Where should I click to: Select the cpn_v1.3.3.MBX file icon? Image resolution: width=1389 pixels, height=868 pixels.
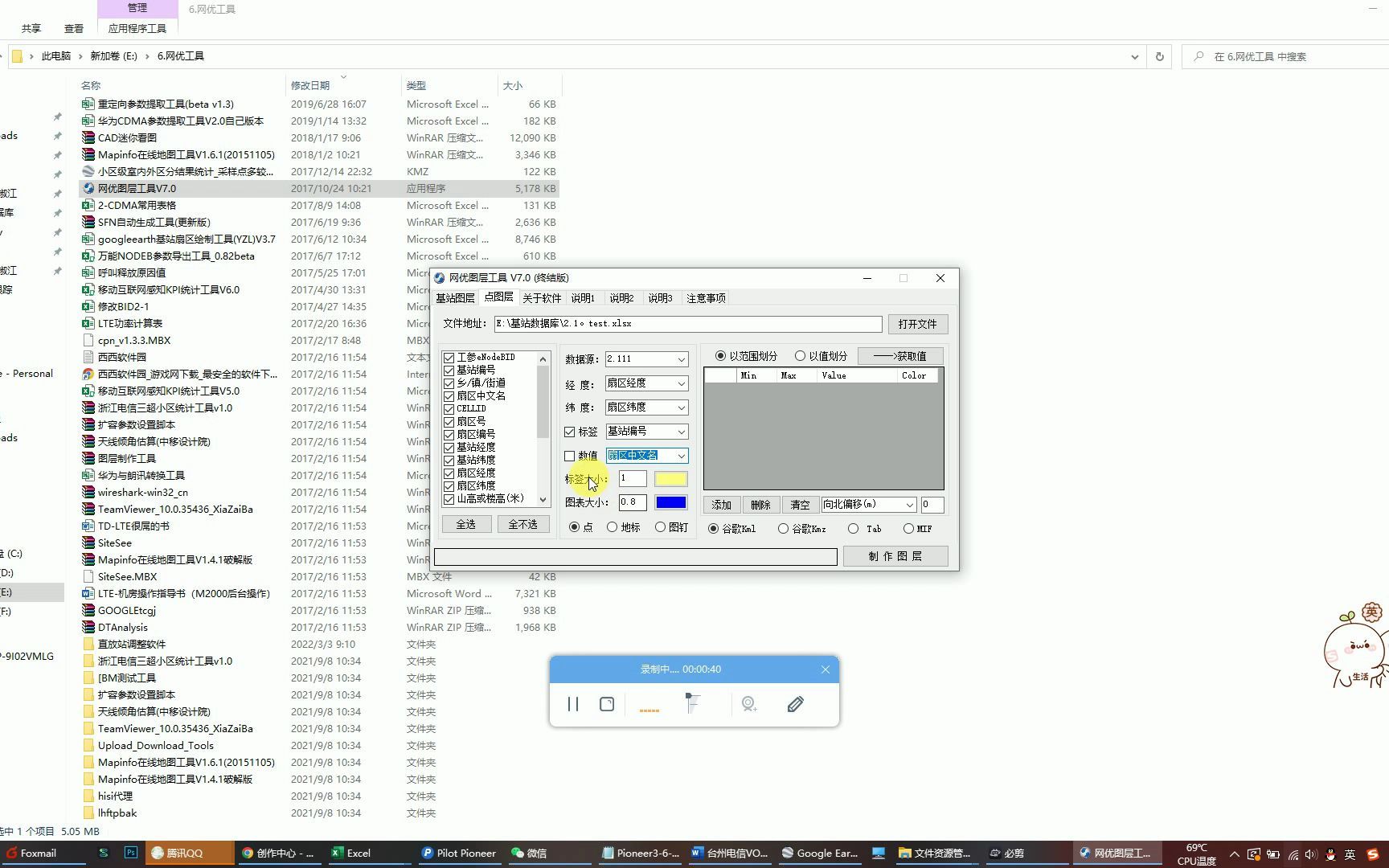point(88,340)
